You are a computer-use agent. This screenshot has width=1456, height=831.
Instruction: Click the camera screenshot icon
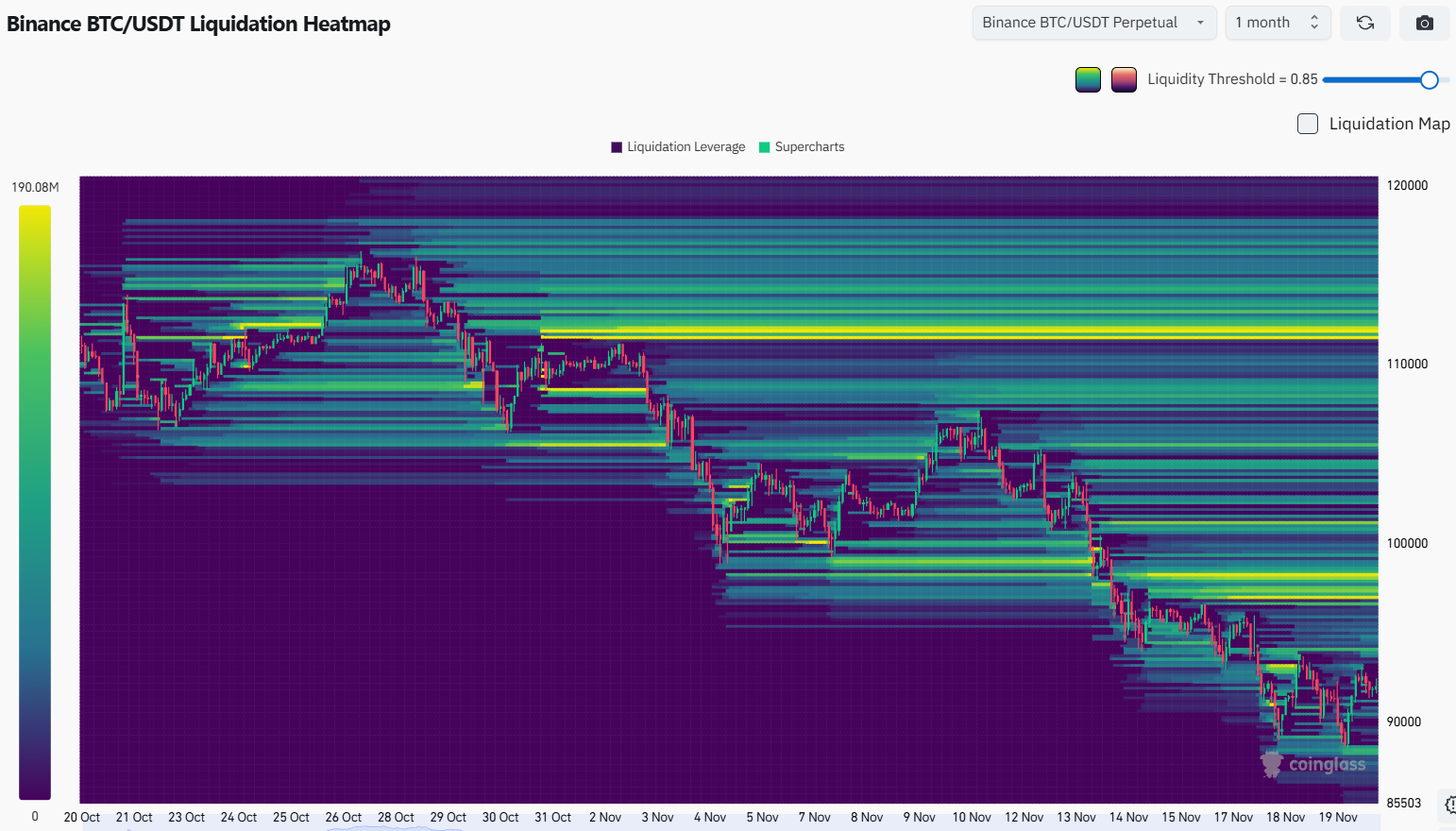pyautogui.click(x=1425, y=23)
